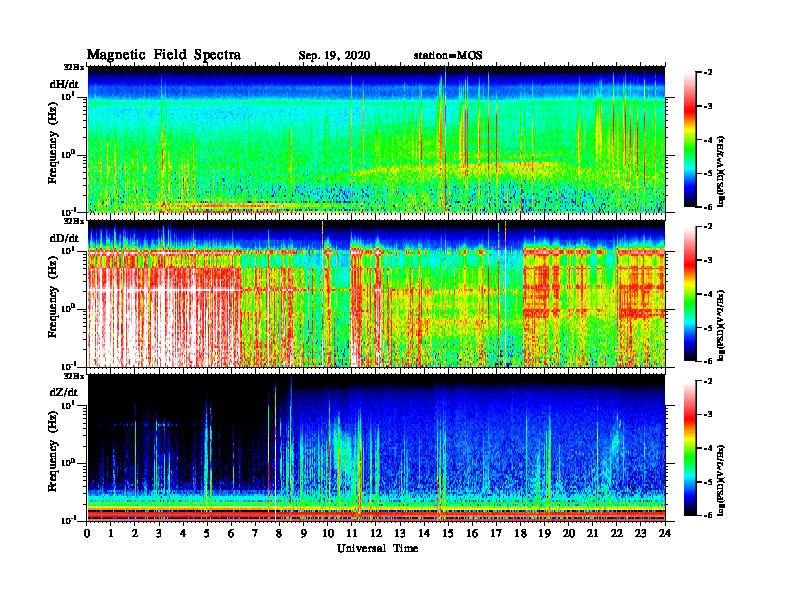The height and width of the screenshot is (612, 792).
Task: Click the "dZ/dt" panel label
Action: point(64,392)
